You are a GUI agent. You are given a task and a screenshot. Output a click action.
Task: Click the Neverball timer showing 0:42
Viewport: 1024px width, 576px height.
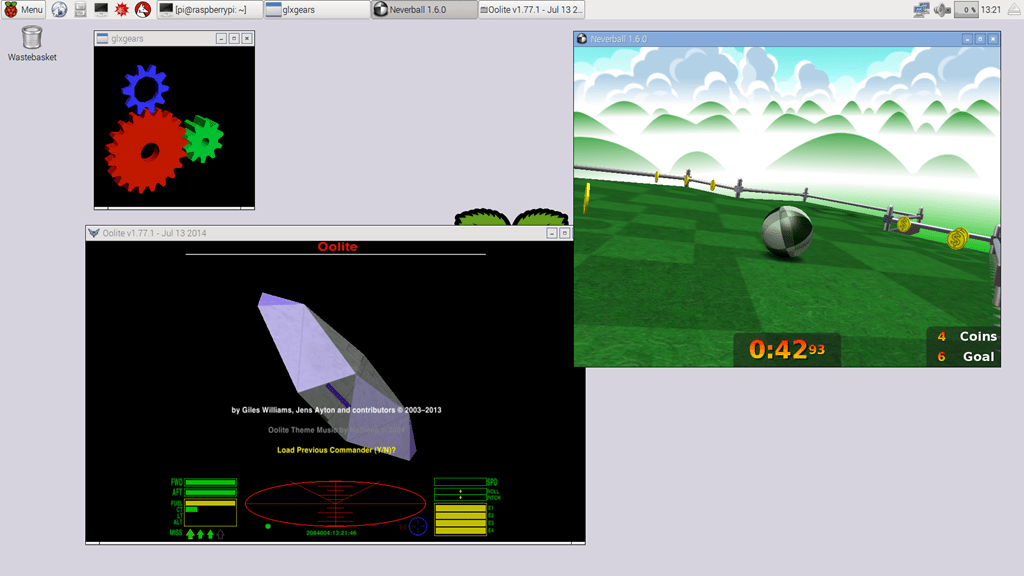(x=785, y=350)
